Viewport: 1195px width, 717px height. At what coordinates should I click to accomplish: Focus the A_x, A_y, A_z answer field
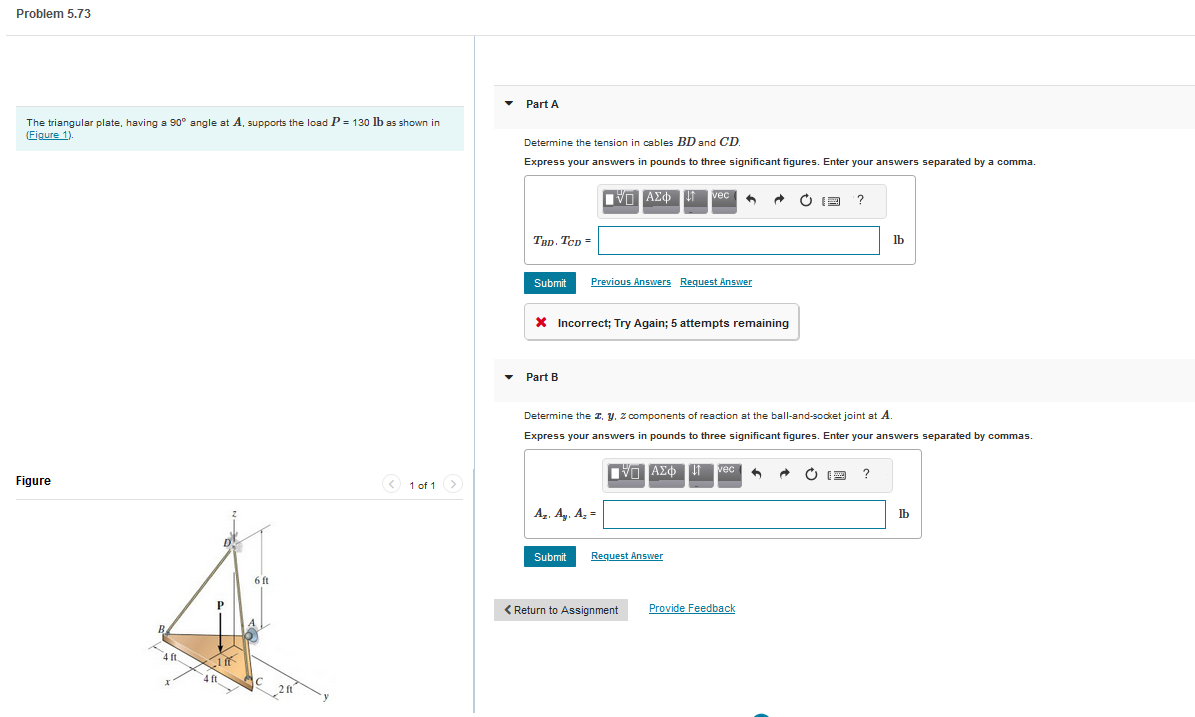pyautogui.click(x=744, y=514)
